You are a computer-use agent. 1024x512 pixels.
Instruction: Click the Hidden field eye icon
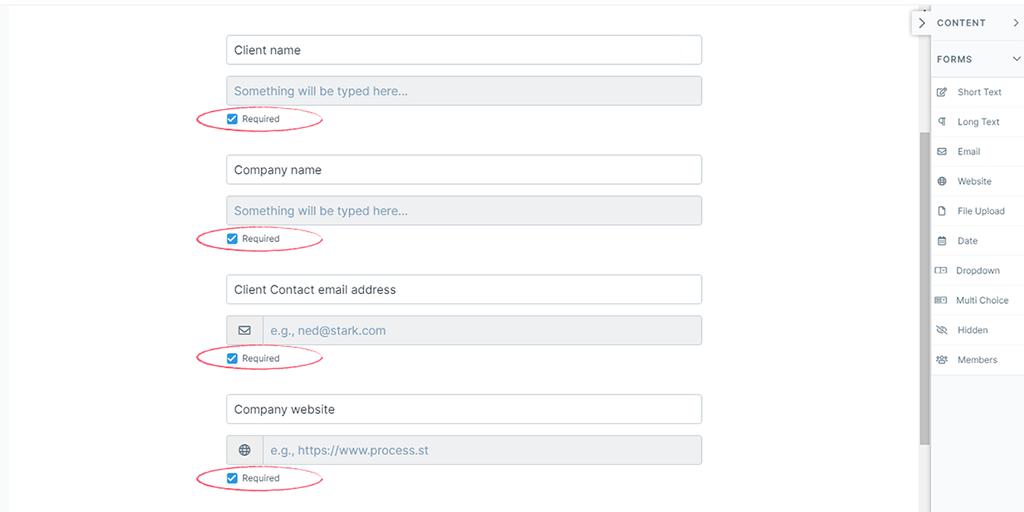coord(941,330)
